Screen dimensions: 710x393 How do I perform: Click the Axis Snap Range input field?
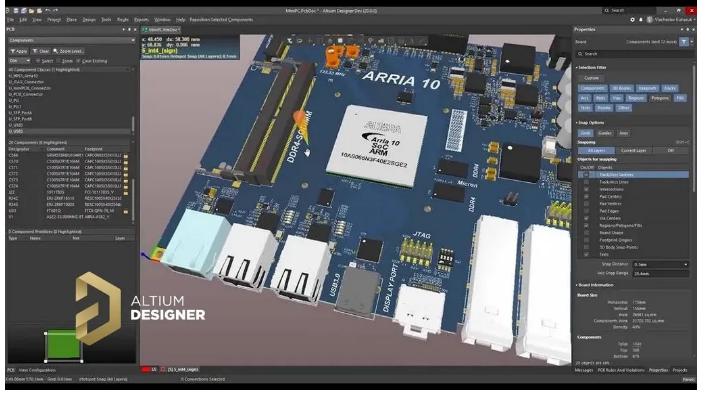click(x=660, y=273)
